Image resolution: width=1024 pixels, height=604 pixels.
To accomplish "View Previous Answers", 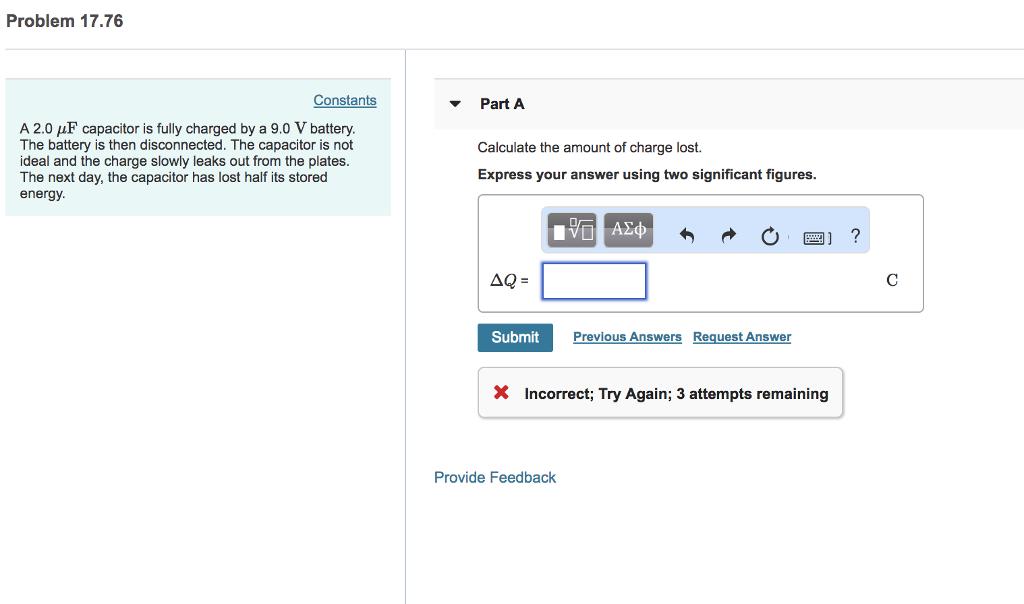I will (627, 337).
